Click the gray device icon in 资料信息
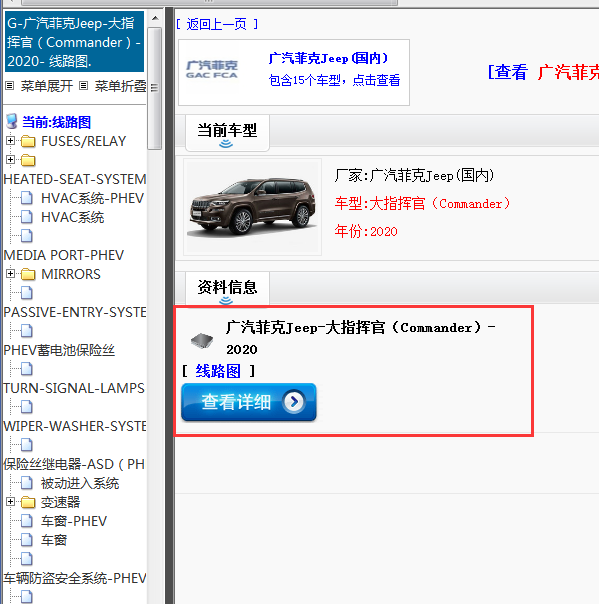 pyautogui.click(x=202, y=341)
